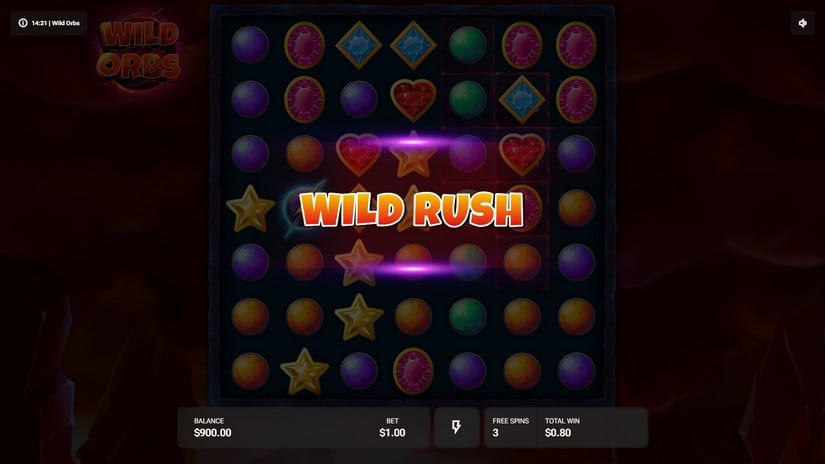This screenshot has height=464, width=825.
Task: Click the gold star in bottom row
Action: pos(304,371)
